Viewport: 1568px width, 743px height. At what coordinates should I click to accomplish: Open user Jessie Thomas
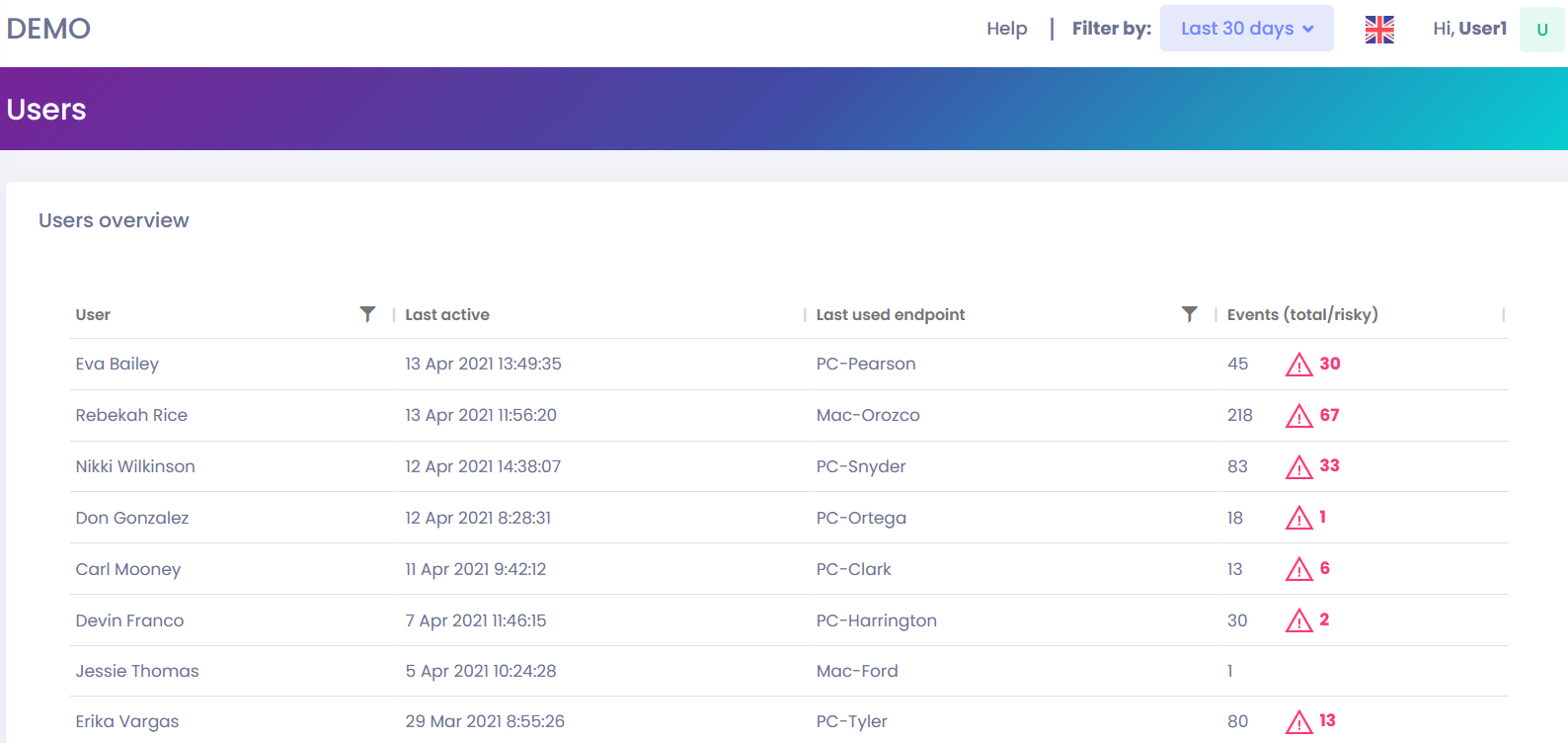137,671
